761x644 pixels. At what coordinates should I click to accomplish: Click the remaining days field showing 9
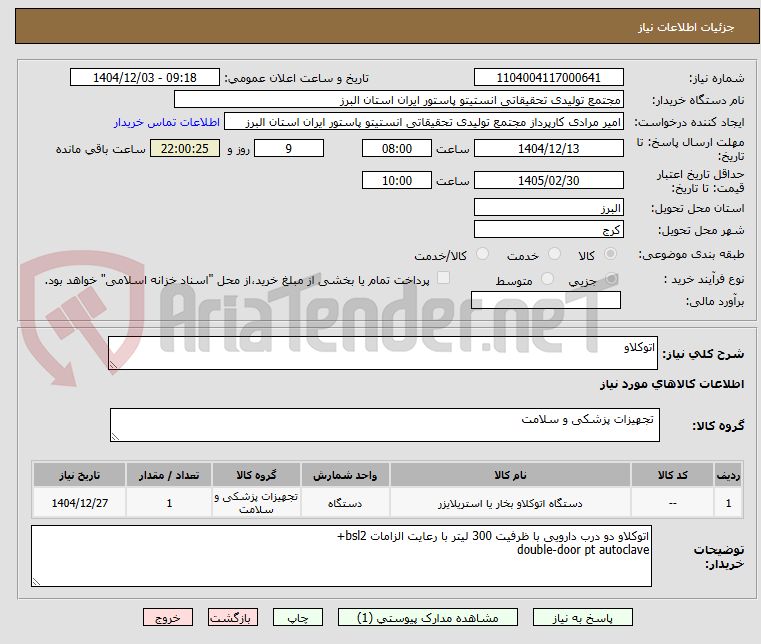(289, 149)
